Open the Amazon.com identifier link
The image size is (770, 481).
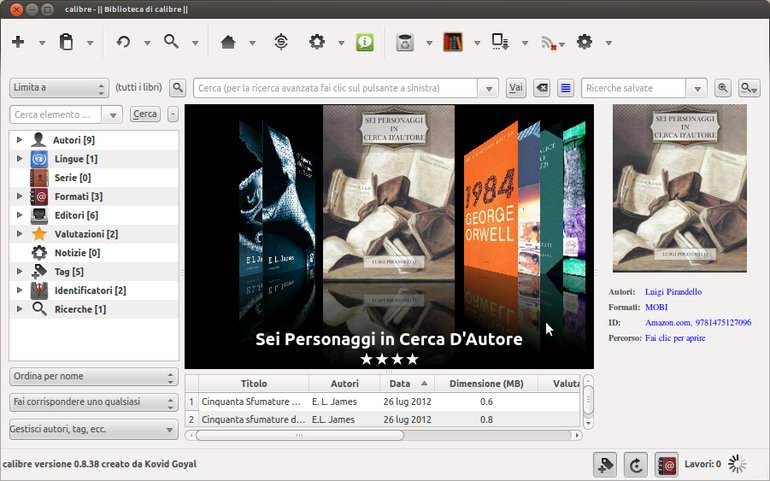pyautogui.click(x=667, y=323)
